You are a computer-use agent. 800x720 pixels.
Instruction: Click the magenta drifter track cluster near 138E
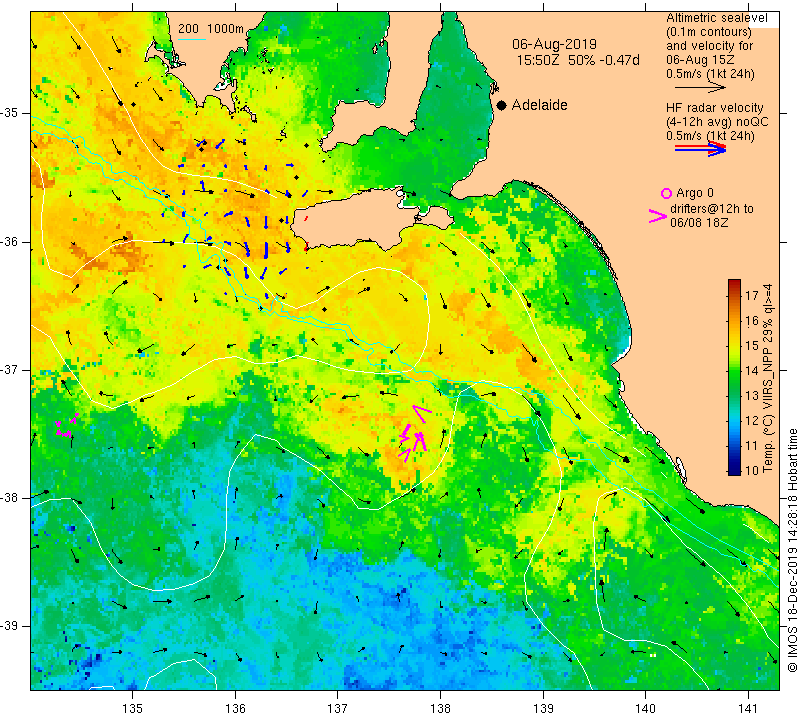coord(415,435)
